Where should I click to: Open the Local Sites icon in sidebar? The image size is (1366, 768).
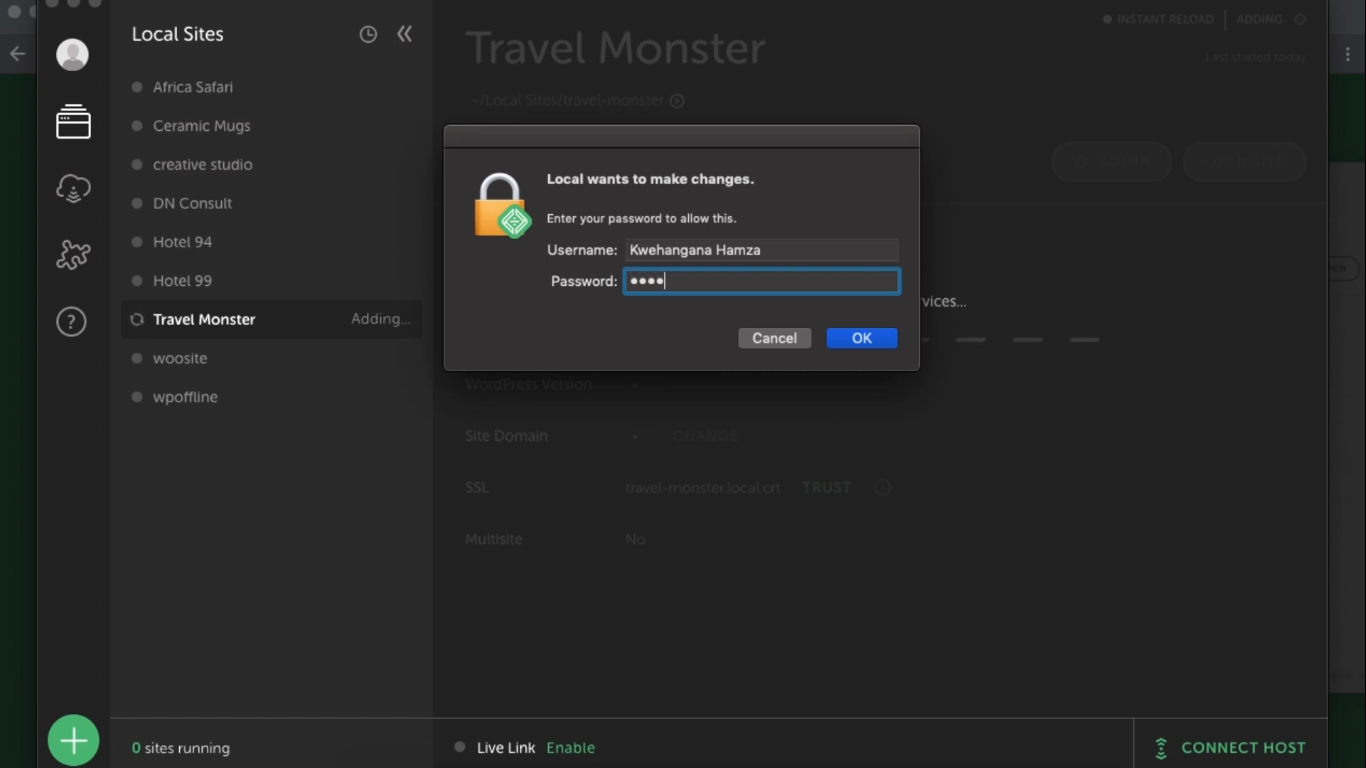73,122
